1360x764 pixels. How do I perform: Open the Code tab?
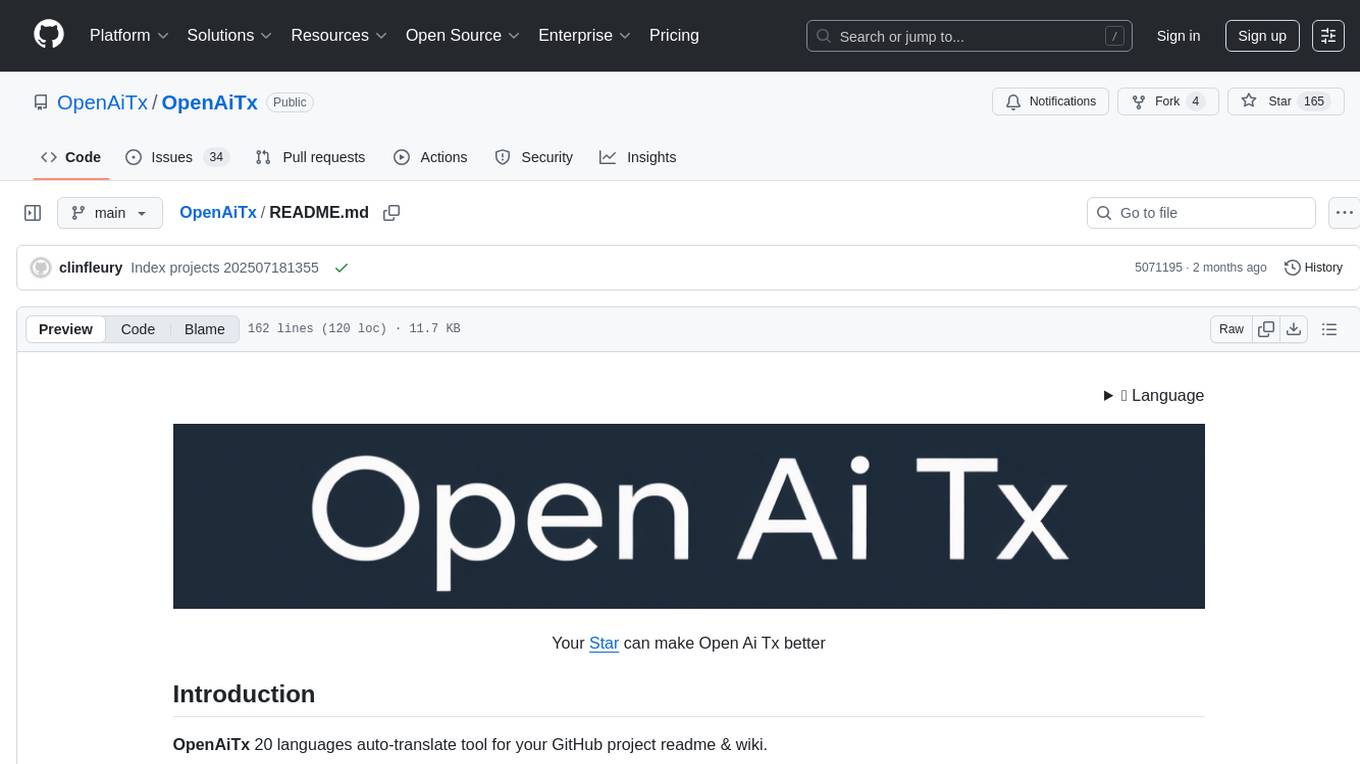[x=70, y=157]
